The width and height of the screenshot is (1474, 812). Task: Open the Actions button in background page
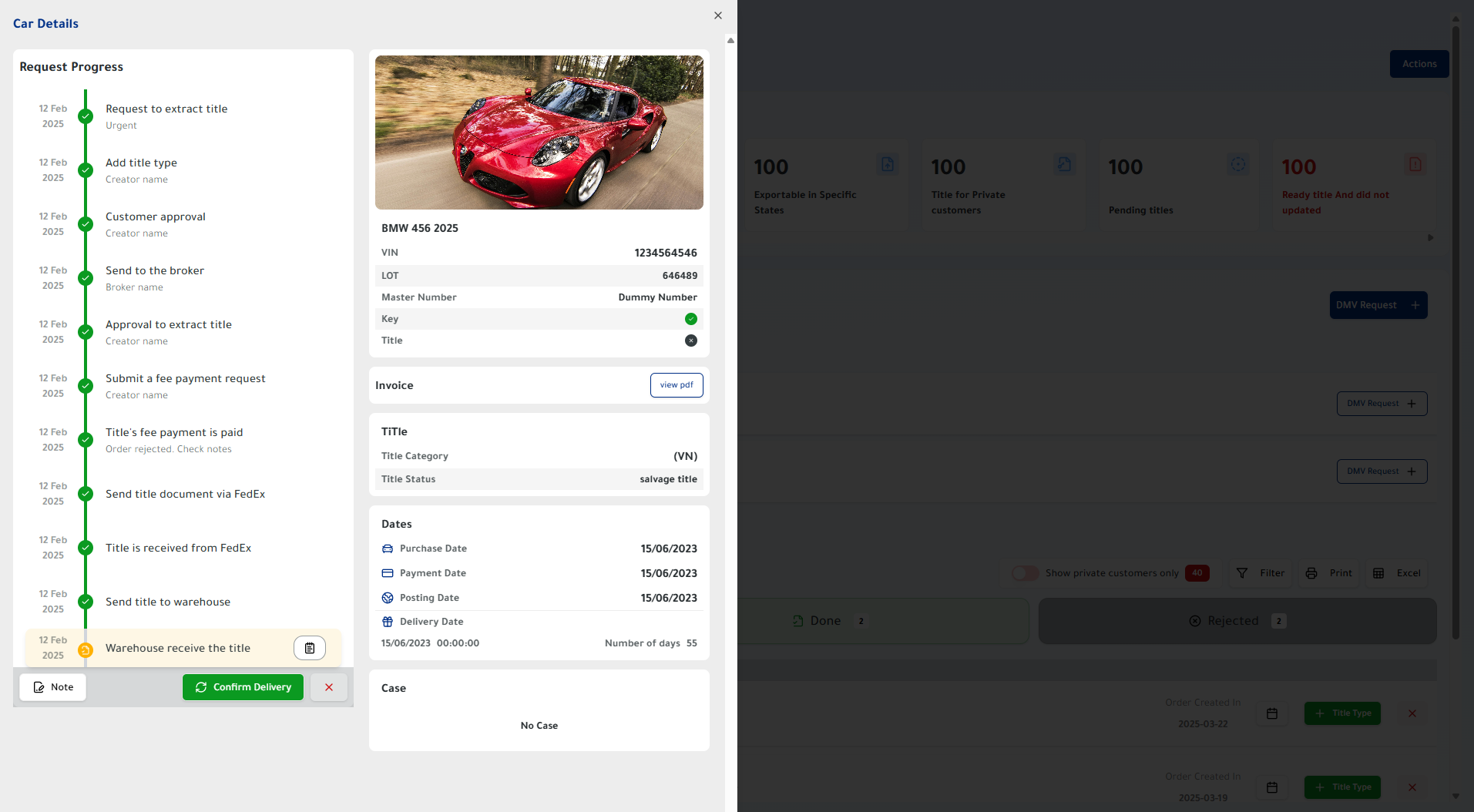[x=1419, y=64]
